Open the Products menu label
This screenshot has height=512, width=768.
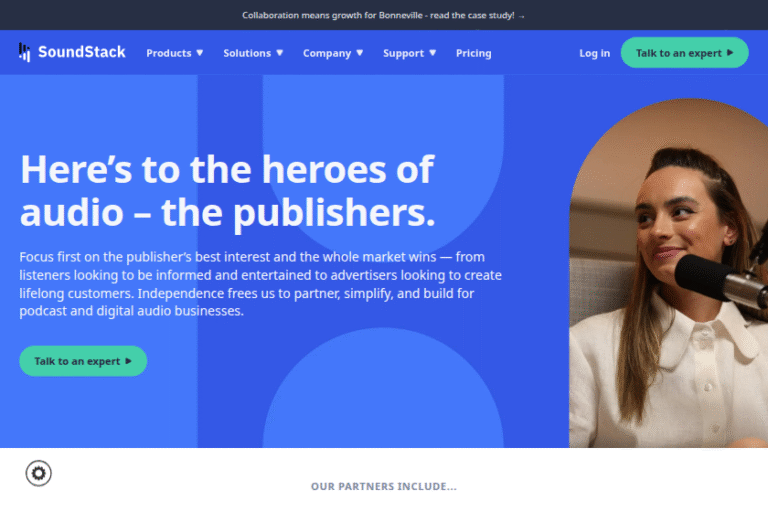pyautogui.click(x=169, y=53)
